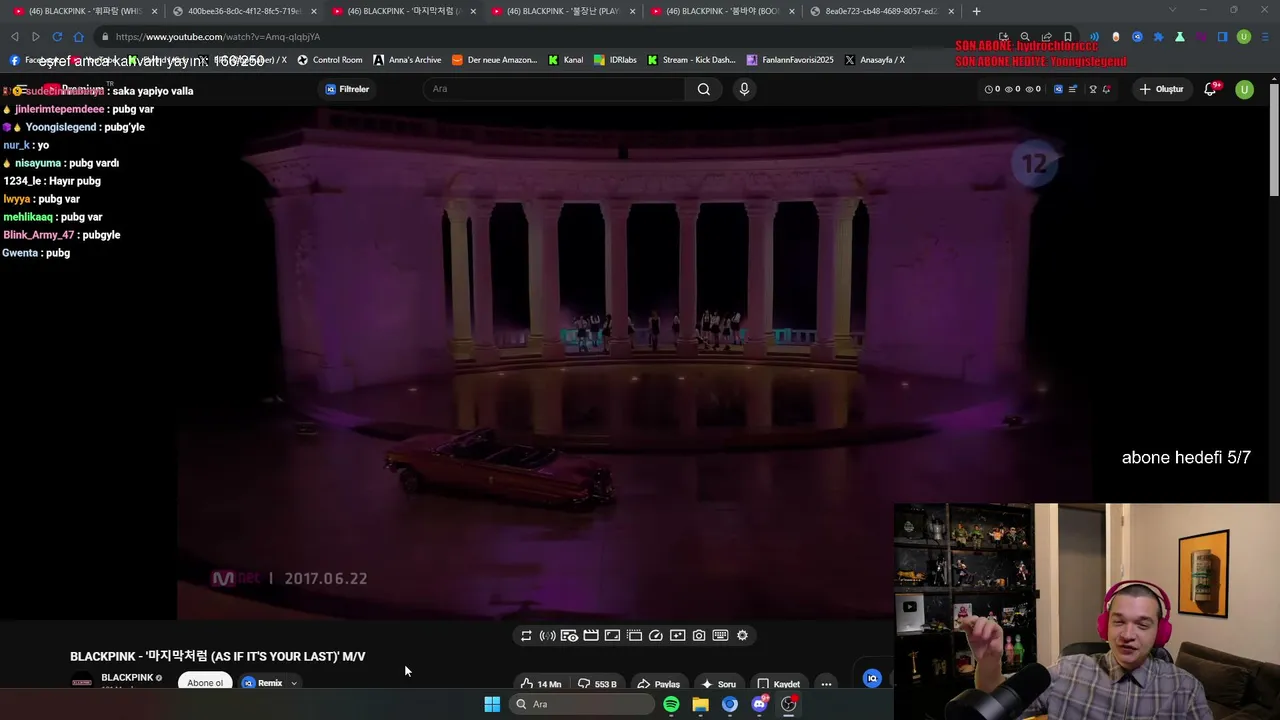Open the YouTube account avatar menu
1280x720 pixels.
[1244, 89]
